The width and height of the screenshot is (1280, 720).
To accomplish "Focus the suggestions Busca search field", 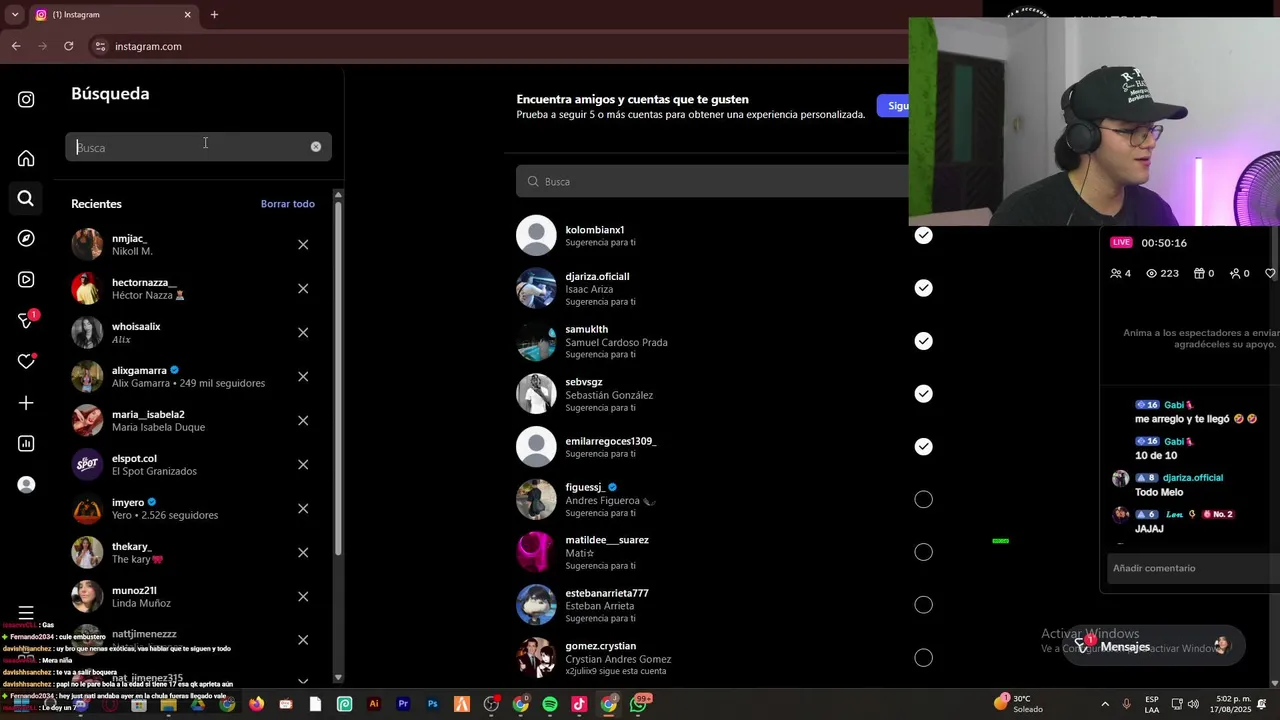I will click(712, 181).
